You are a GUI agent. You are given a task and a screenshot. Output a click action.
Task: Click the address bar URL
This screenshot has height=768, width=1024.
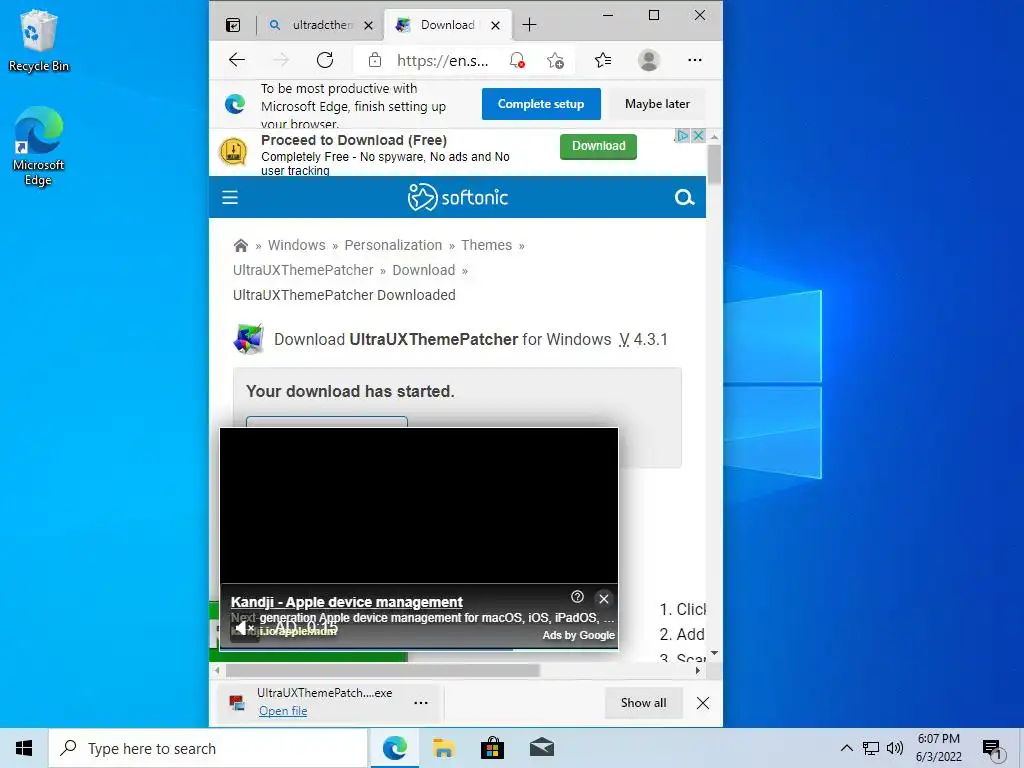(442, 61)
